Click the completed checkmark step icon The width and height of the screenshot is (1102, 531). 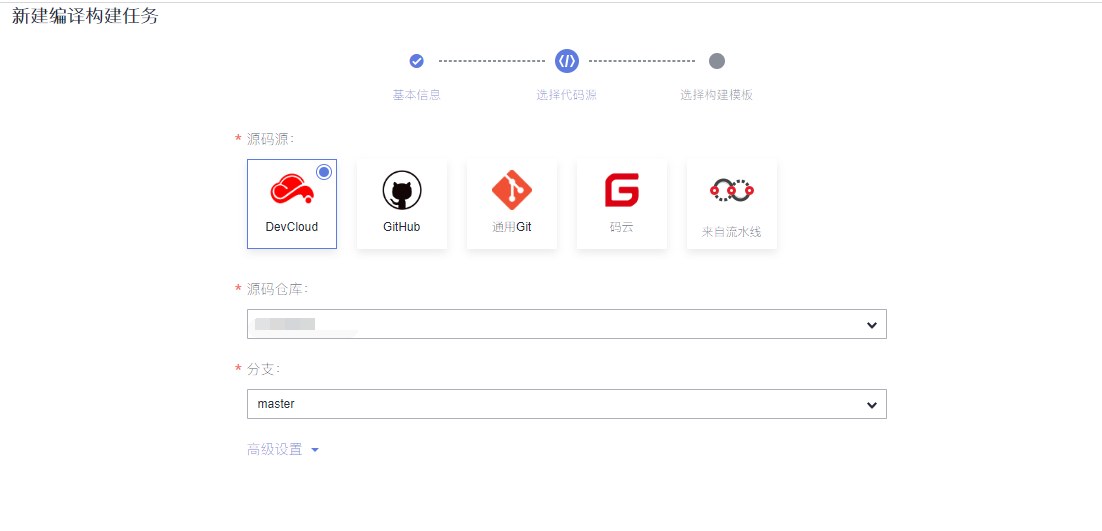click(x=417, y=61)
